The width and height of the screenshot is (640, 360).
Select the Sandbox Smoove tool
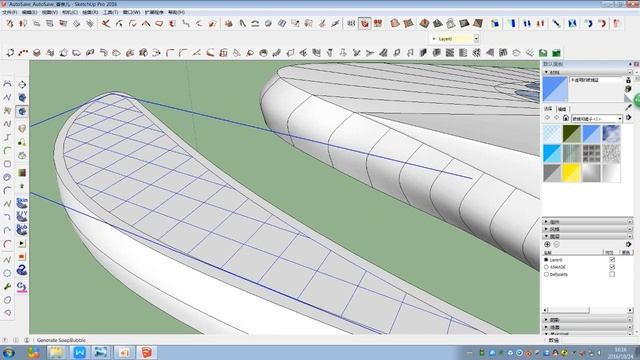click(424, 23)
